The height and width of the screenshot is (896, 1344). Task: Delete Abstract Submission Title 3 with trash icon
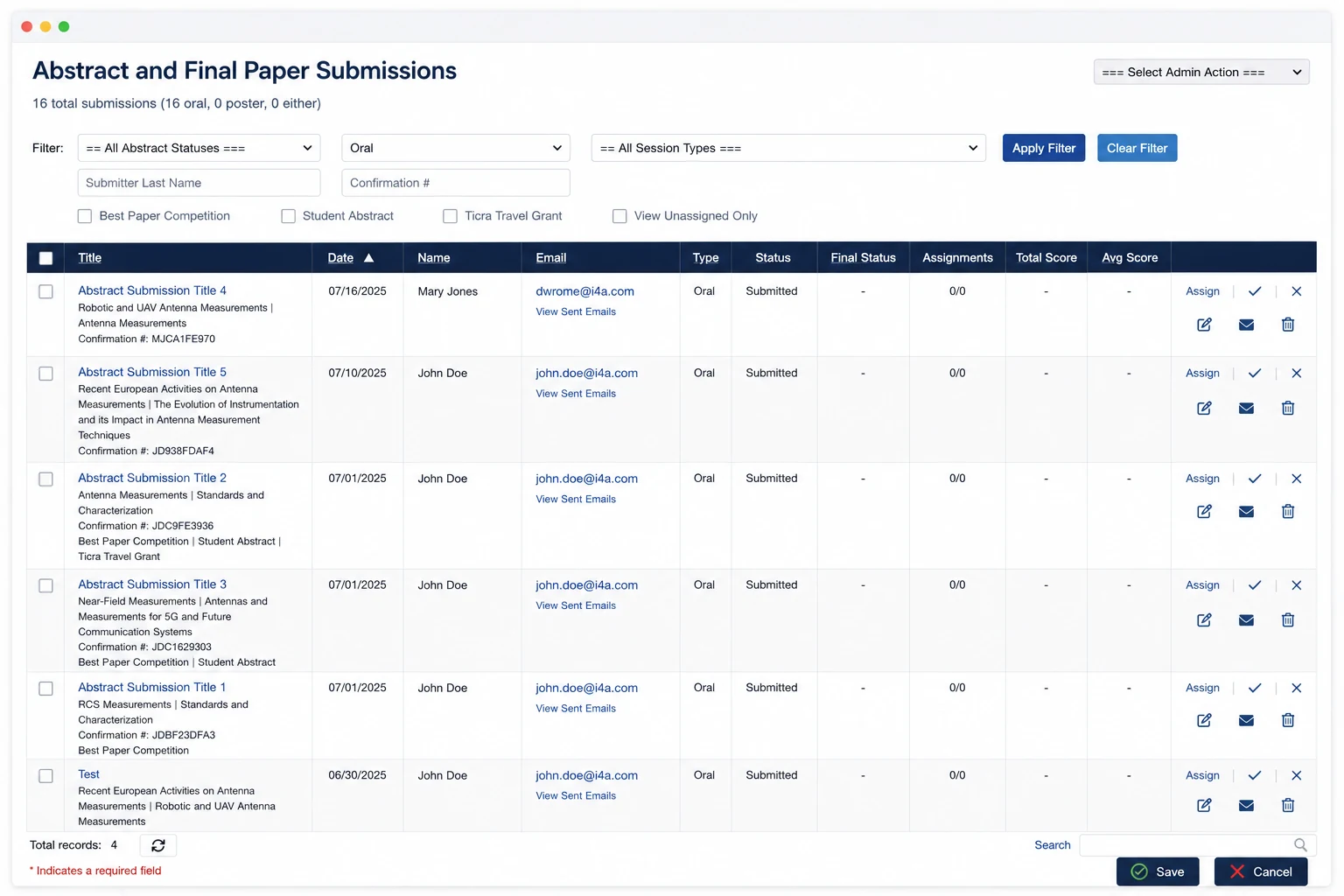point(1288,619)
